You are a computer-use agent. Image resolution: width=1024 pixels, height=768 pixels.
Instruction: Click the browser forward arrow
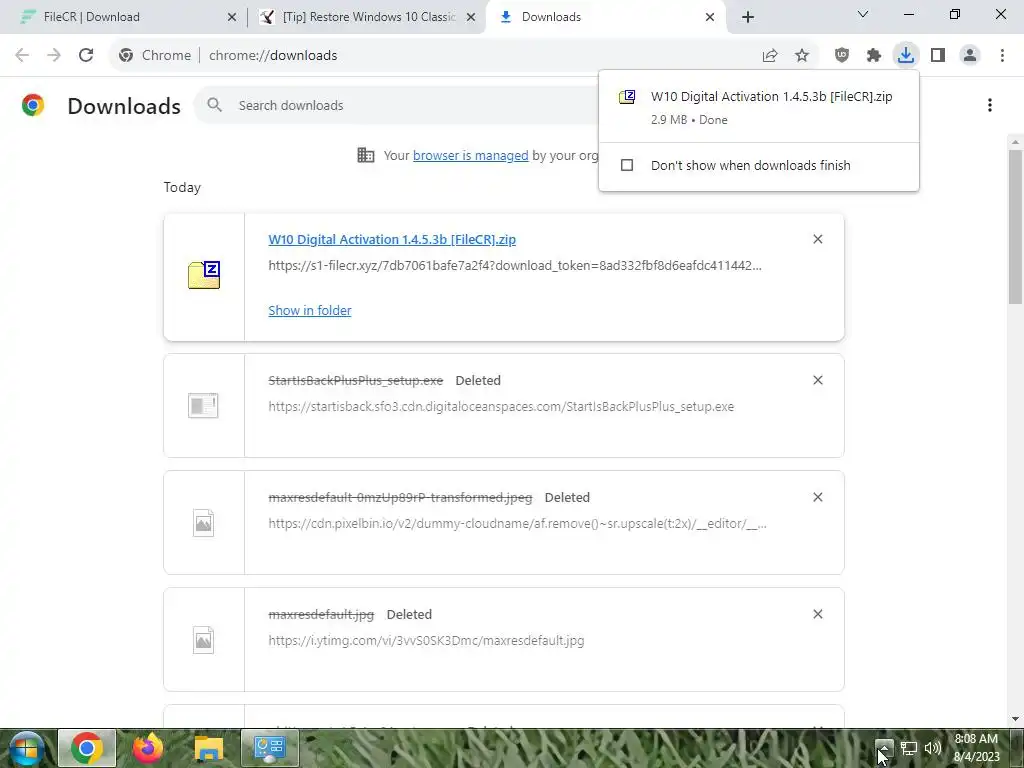click(54, 55)
